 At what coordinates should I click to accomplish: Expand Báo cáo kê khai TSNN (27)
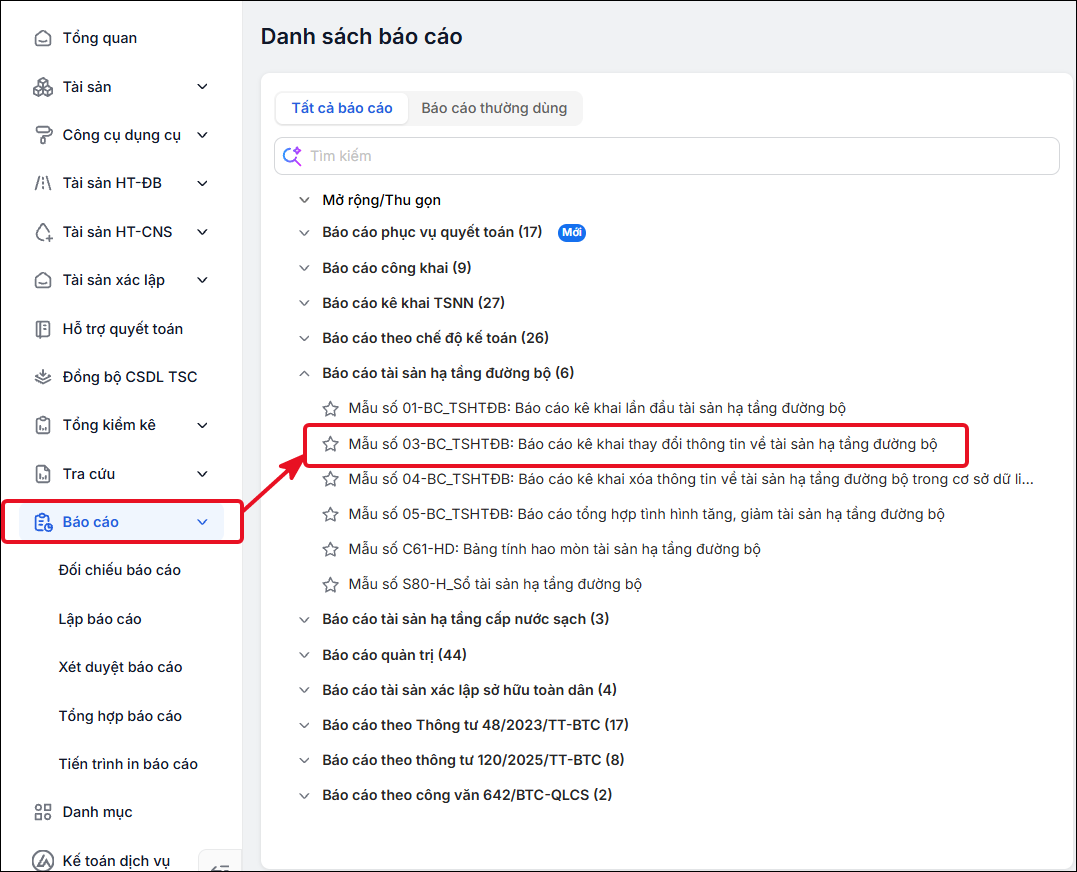pos(304,303)
